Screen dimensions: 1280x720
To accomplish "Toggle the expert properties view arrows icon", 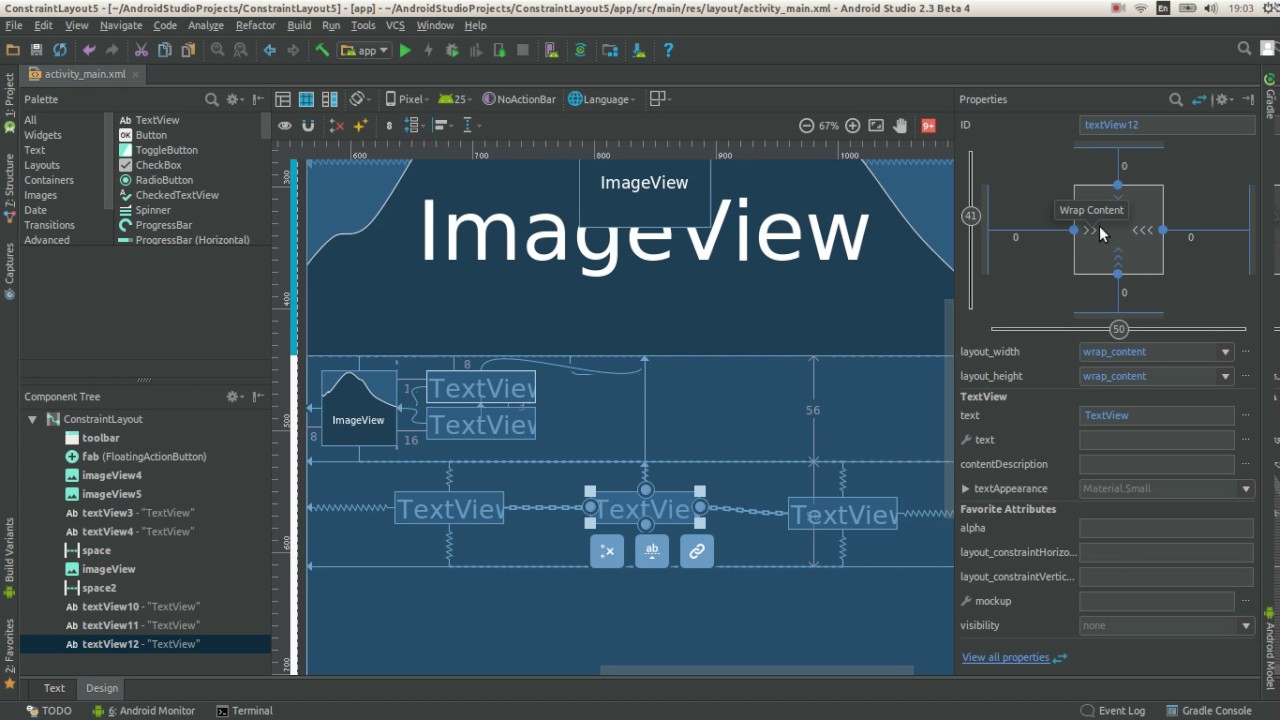I will pyautogui.click(x=1199, y=99).
